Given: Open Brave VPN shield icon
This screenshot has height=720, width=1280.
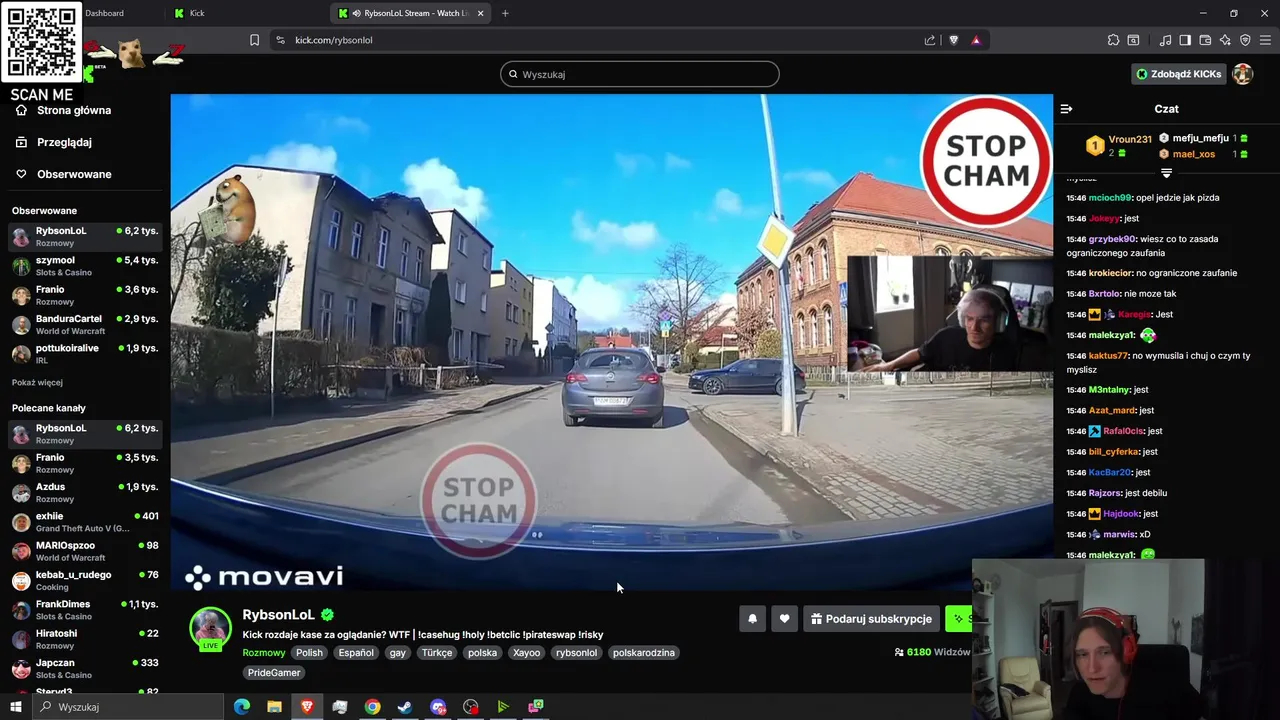Looking at the screenshot, I should click(x=1245, y=40).
